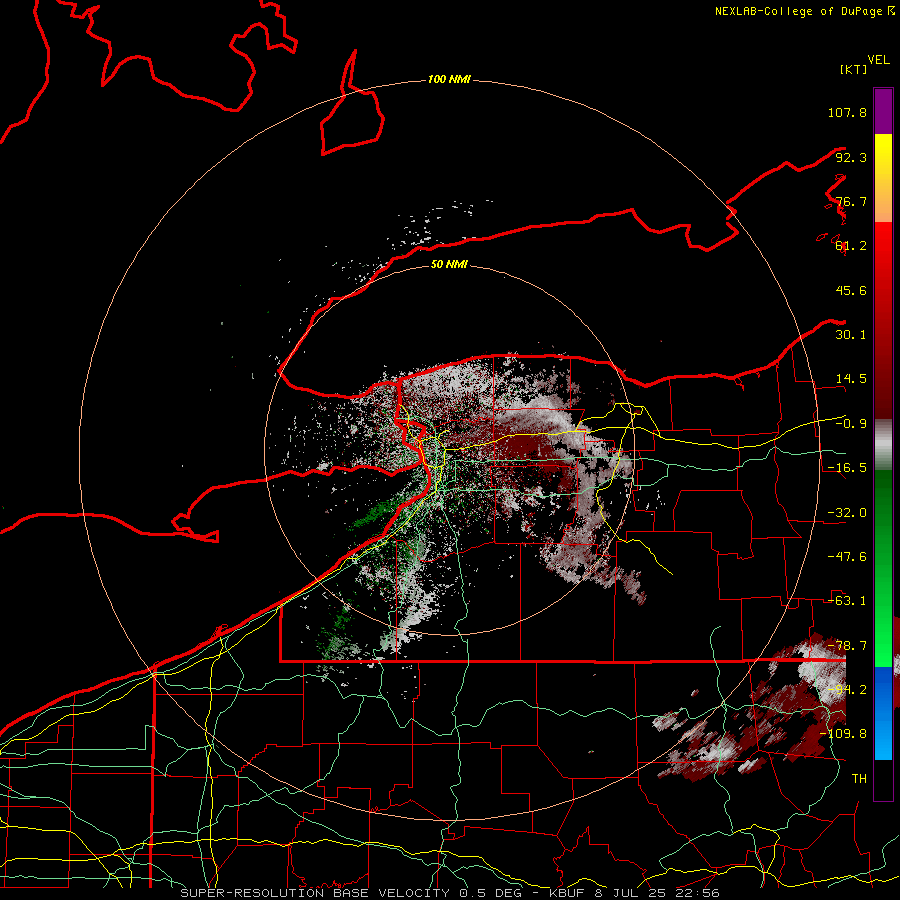Click the [KT] units label
Image resolution: width=900 pixels, height=900 pixels.
coord(853,69)
